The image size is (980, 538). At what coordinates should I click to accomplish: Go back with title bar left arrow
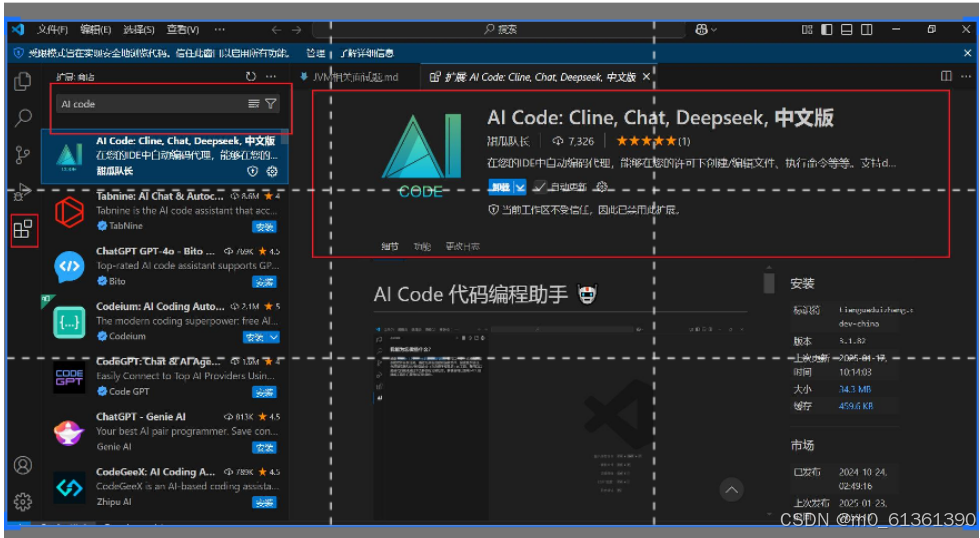[x=276, y=29]
